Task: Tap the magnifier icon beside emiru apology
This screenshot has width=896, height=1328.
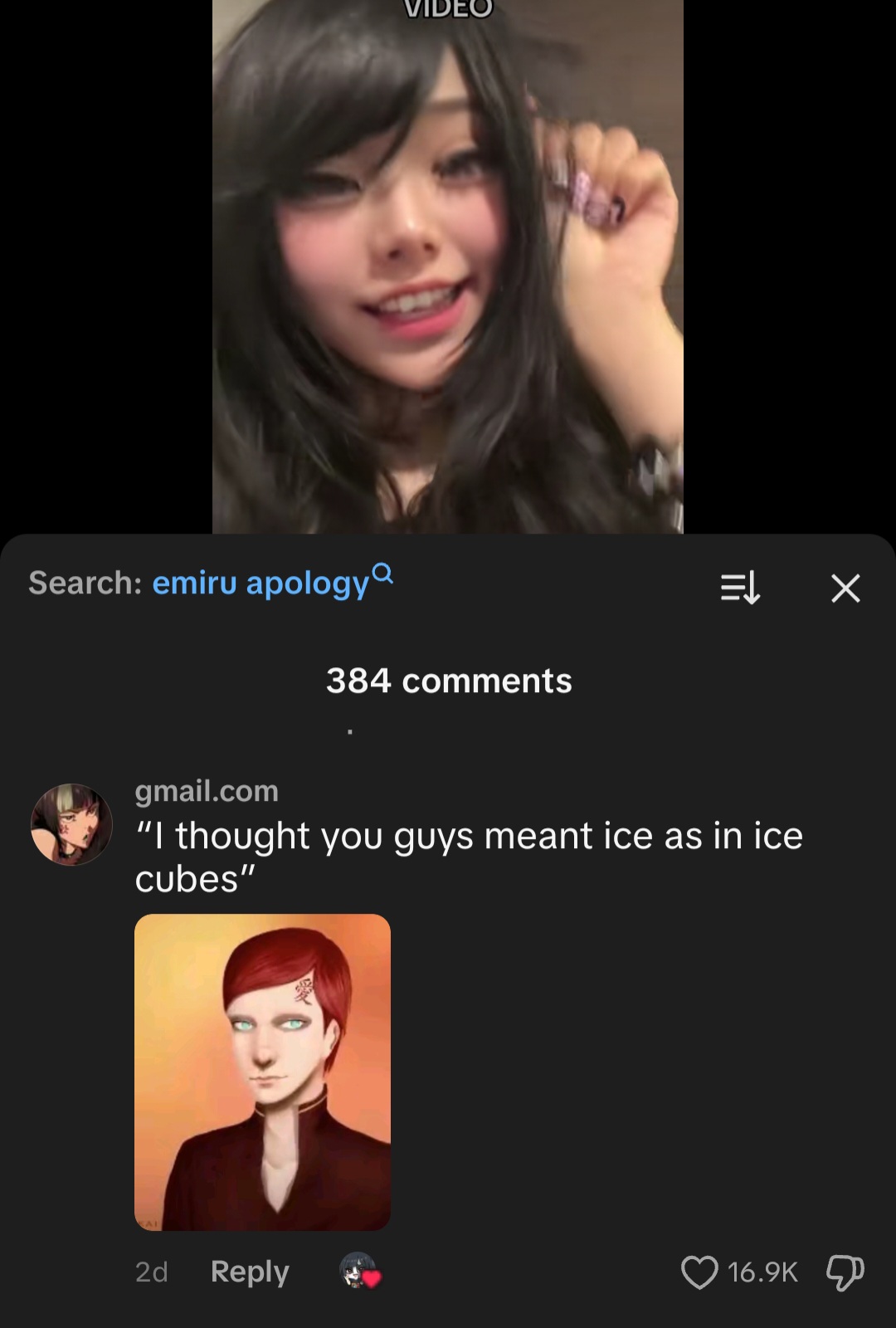Action: pos(382,573)
